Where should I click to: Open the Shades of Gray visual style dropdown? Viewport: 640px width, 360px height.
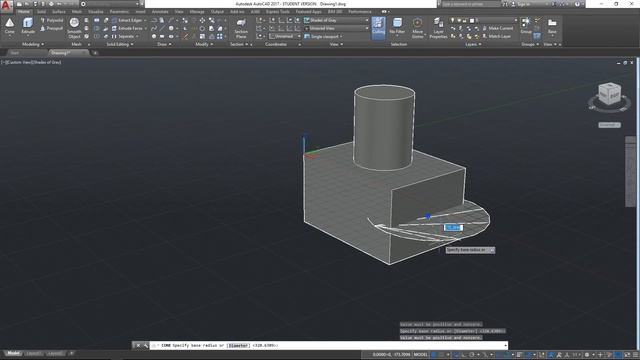[x=336, y=20]
